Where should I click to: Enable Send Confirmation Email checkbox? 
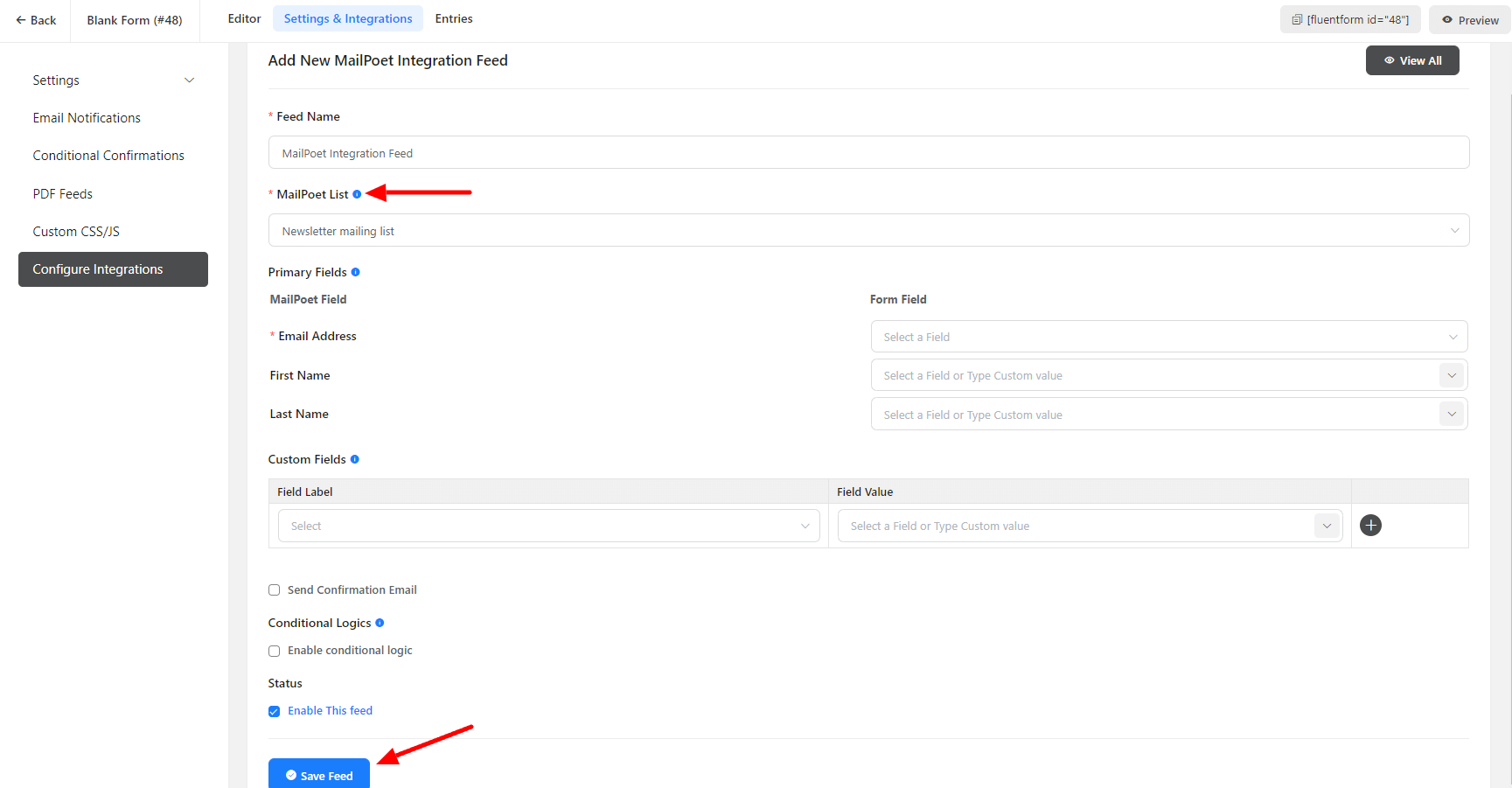click(x=275, y=590)
